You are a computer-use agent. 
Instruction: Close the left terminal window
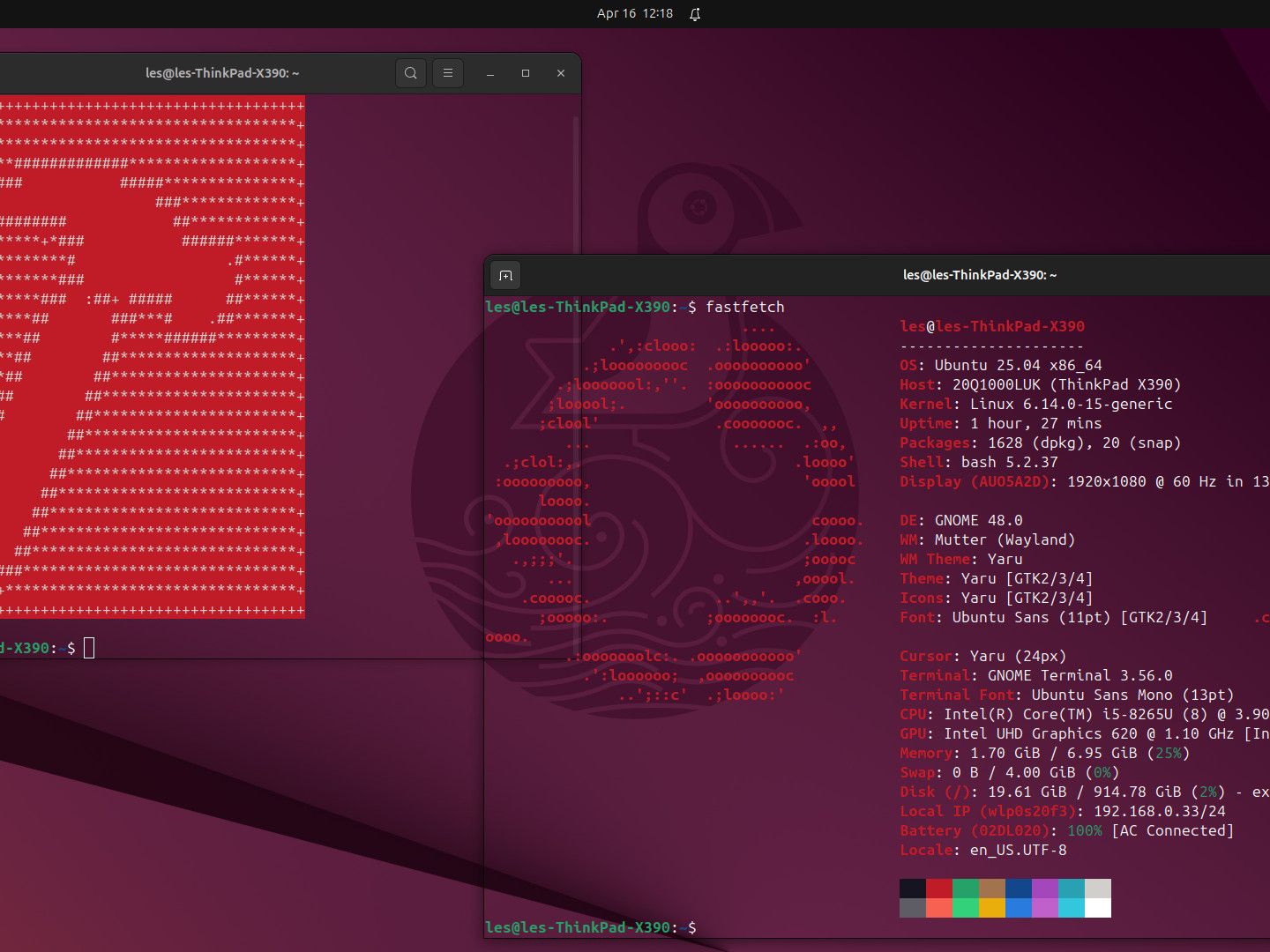[x=561, y=73]
